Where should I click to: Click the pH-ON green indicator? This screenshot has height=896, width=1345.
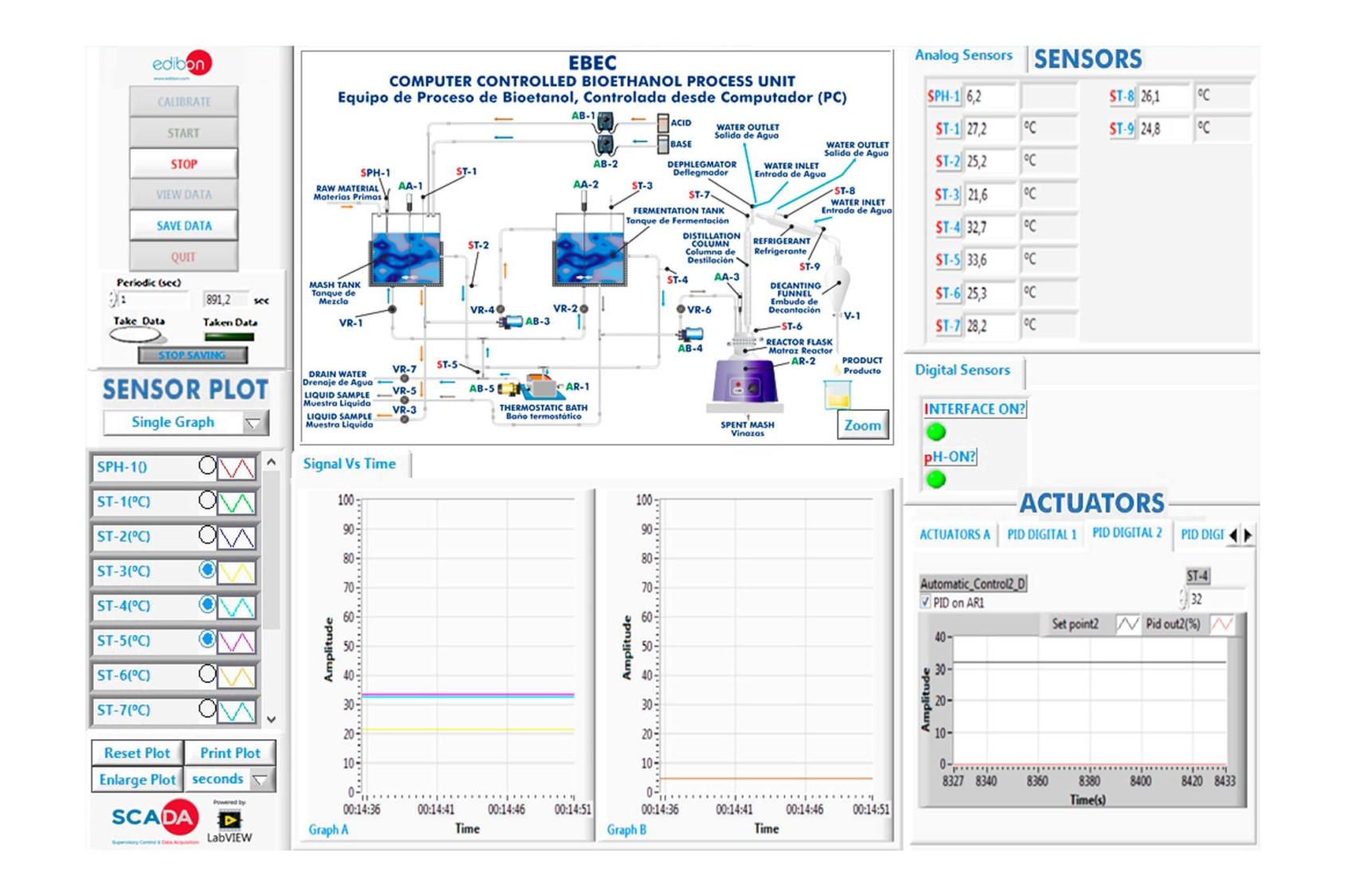click(936, 479)
